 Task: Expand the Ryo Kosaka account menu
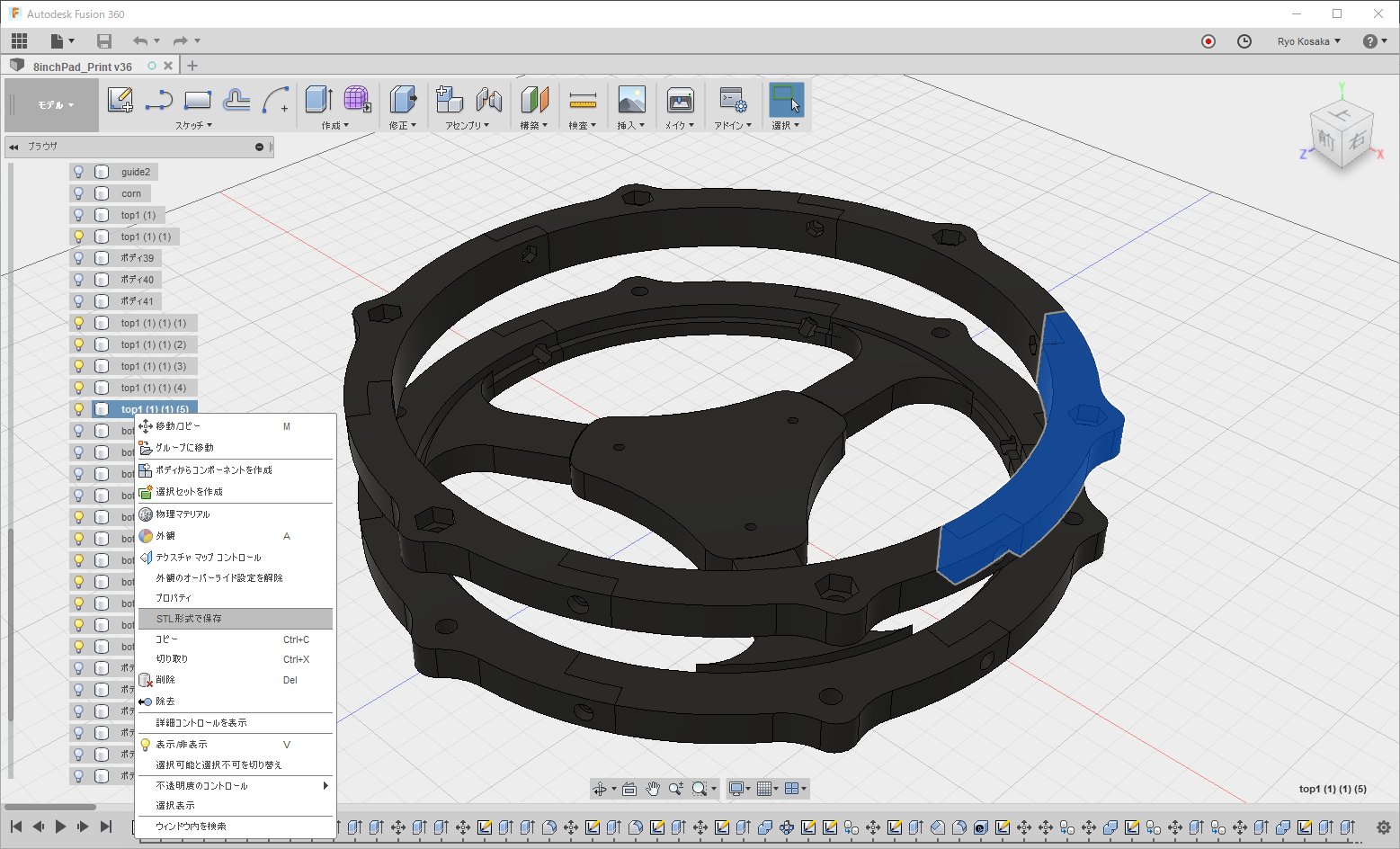1308,41
